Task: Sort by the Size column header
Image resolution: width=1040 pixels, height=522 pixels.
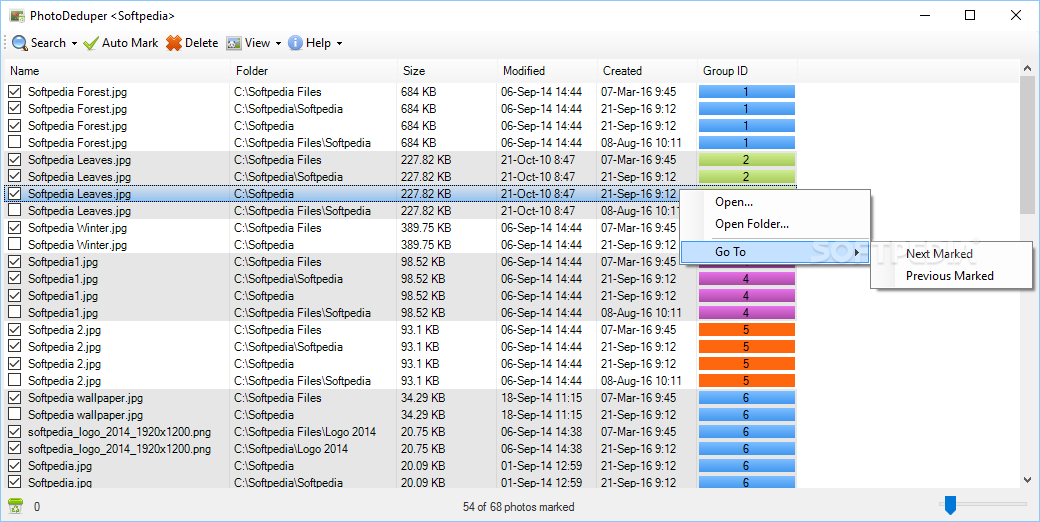Action: 448,71
